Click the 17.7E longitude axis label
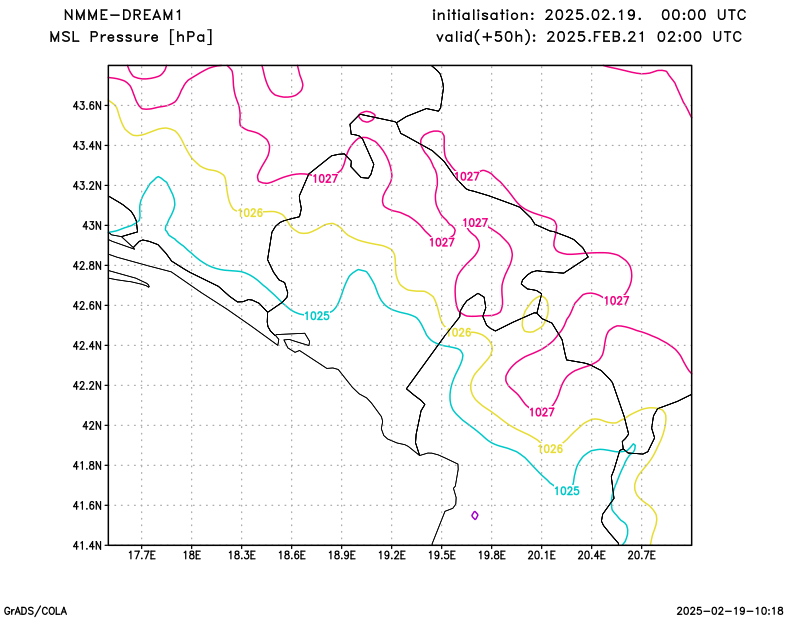This screenshot has width=800, height=618. 141,555
